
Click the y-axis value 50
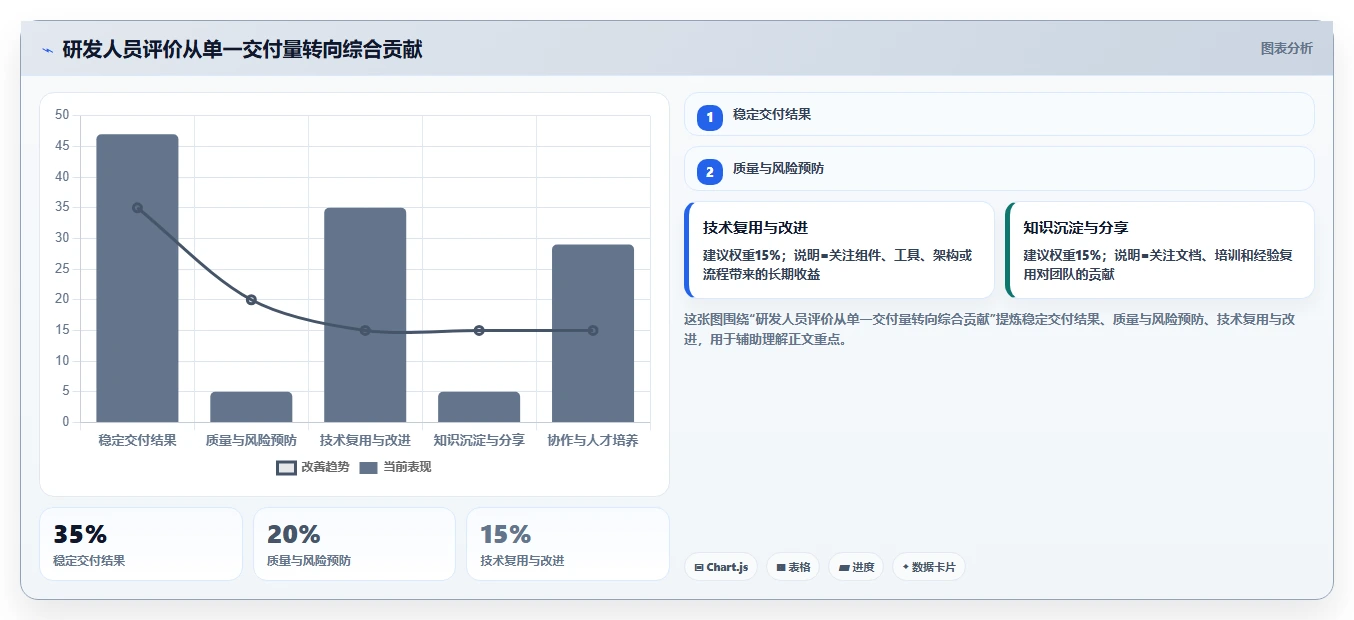coord(62,115)
